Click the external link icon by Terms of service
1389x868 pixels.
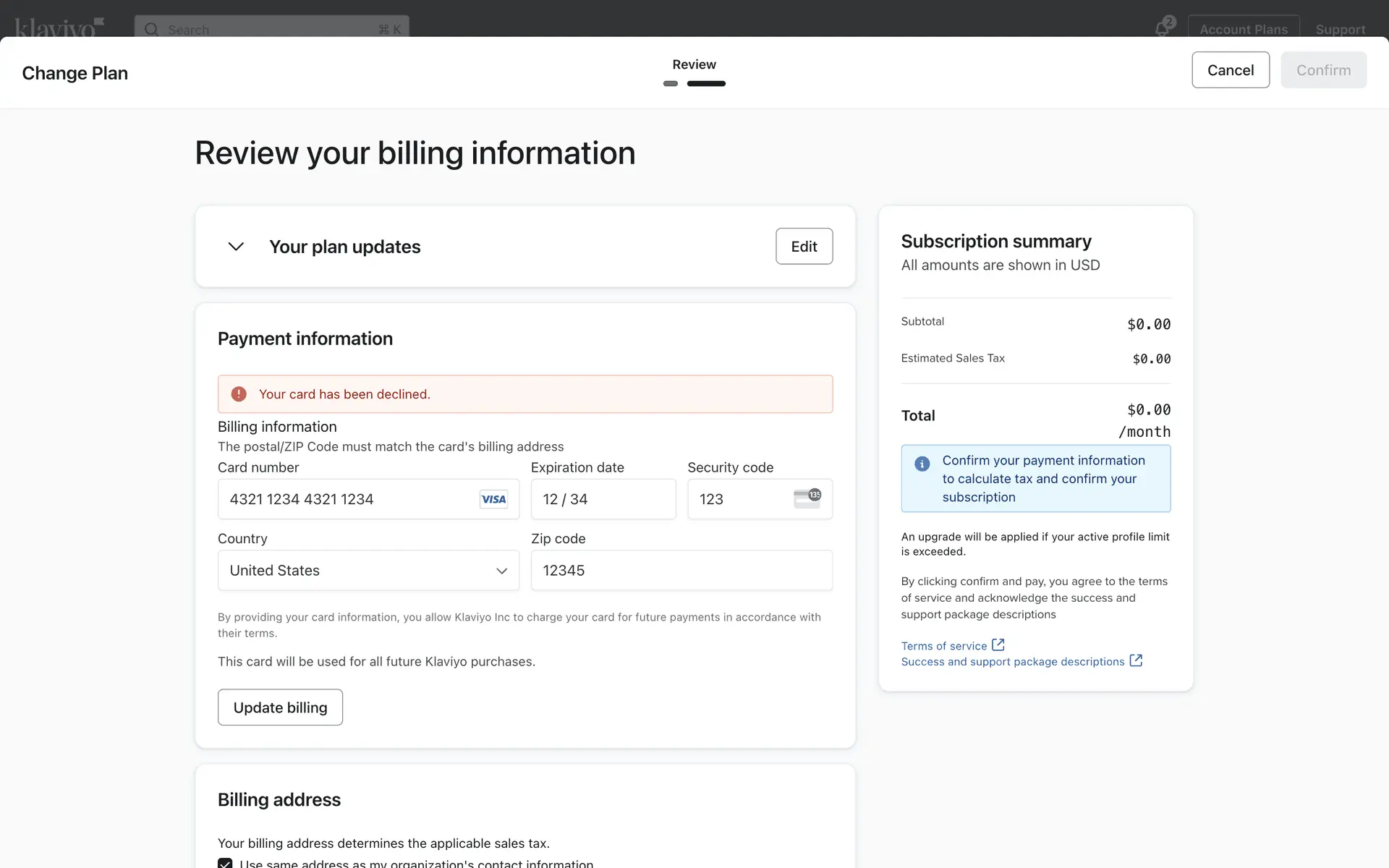[998, 644]
